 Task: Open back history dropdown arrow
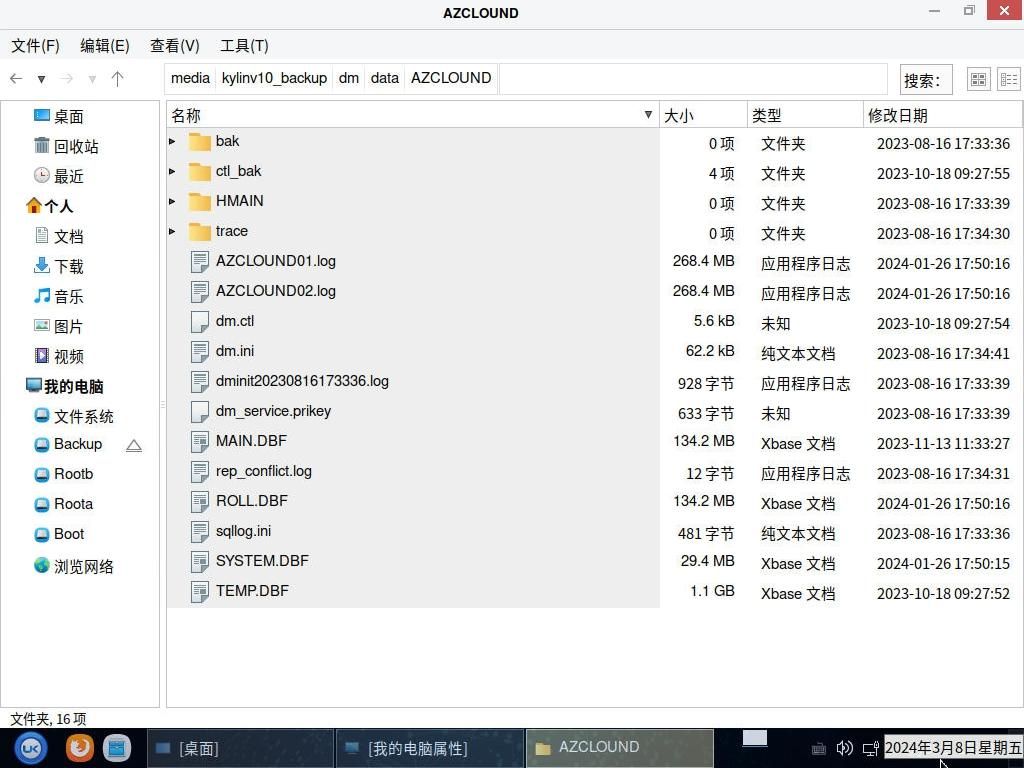click(41, 79)
